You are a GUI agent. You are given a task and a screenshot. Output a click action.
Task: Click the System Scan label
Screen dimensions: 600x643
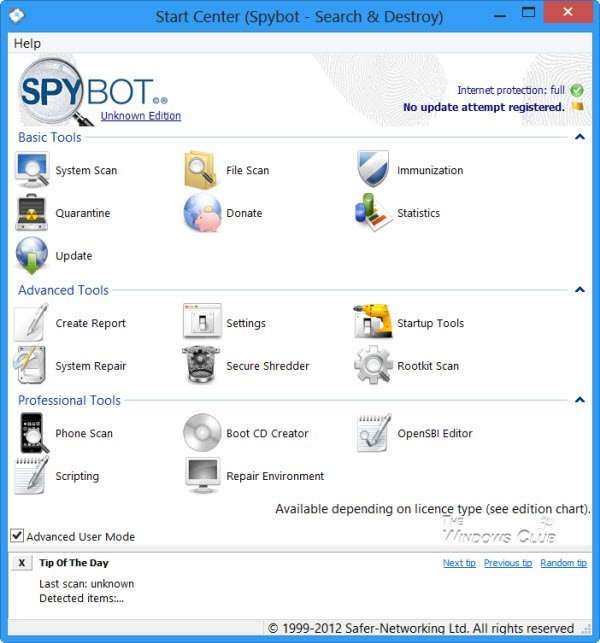click(x=86, y=170)
